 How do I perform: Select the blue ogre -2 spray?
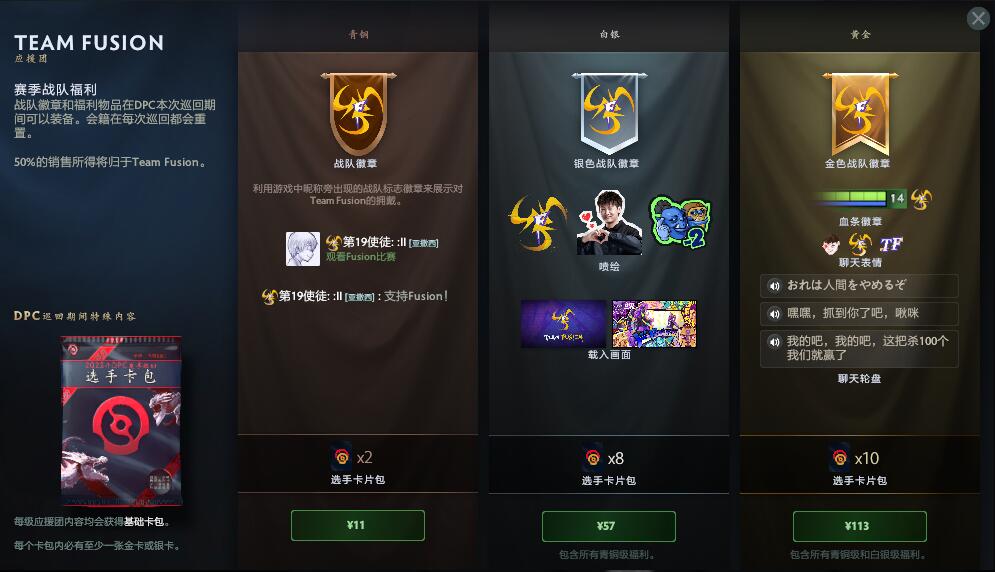pyautogui.click(x=680, y=222)
